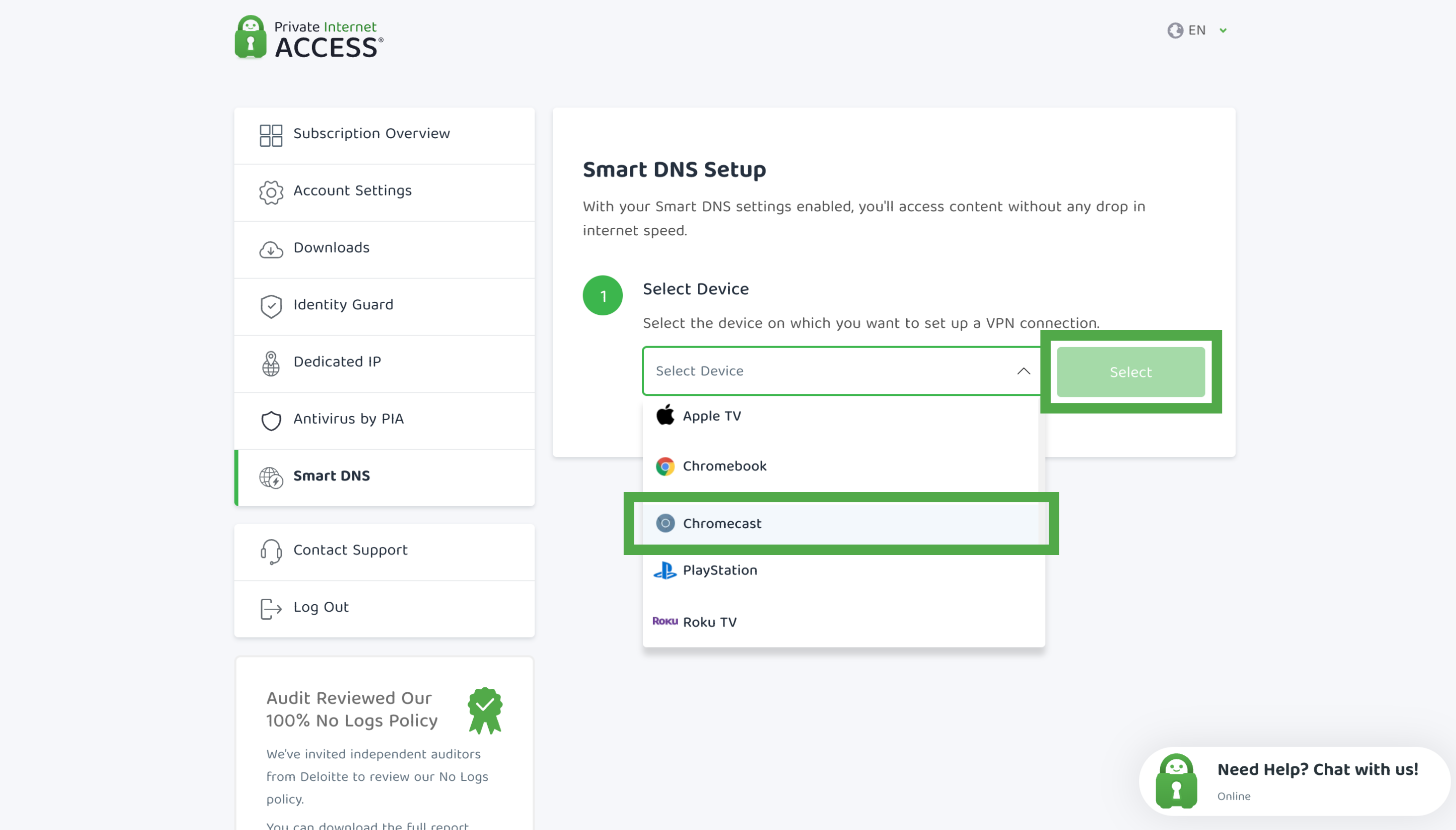Click the Roku logo icon
Image resolution: width=1456 pixels, height=830 pixels.
tap(665, 621)
